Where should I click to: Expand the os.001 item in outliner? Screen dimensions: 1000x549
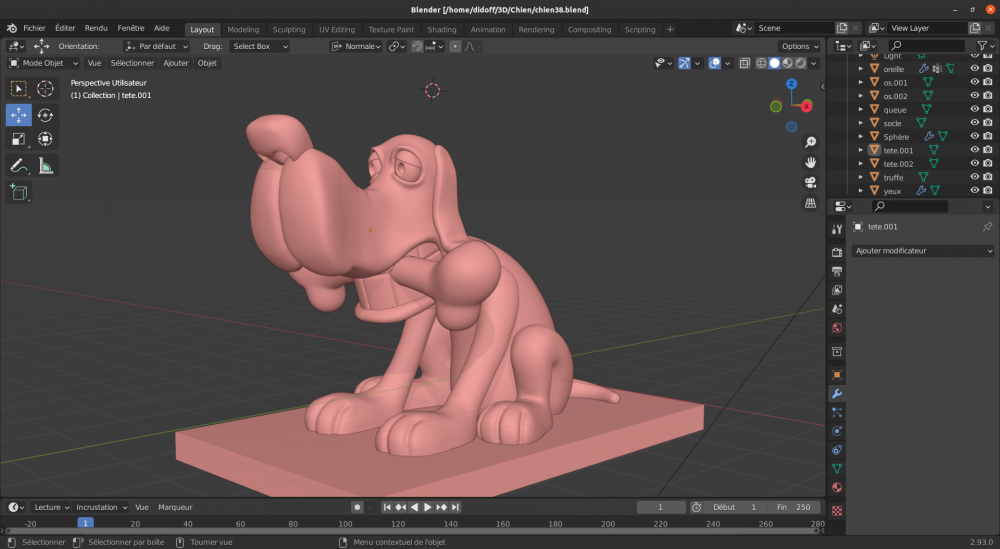(860, 82)
